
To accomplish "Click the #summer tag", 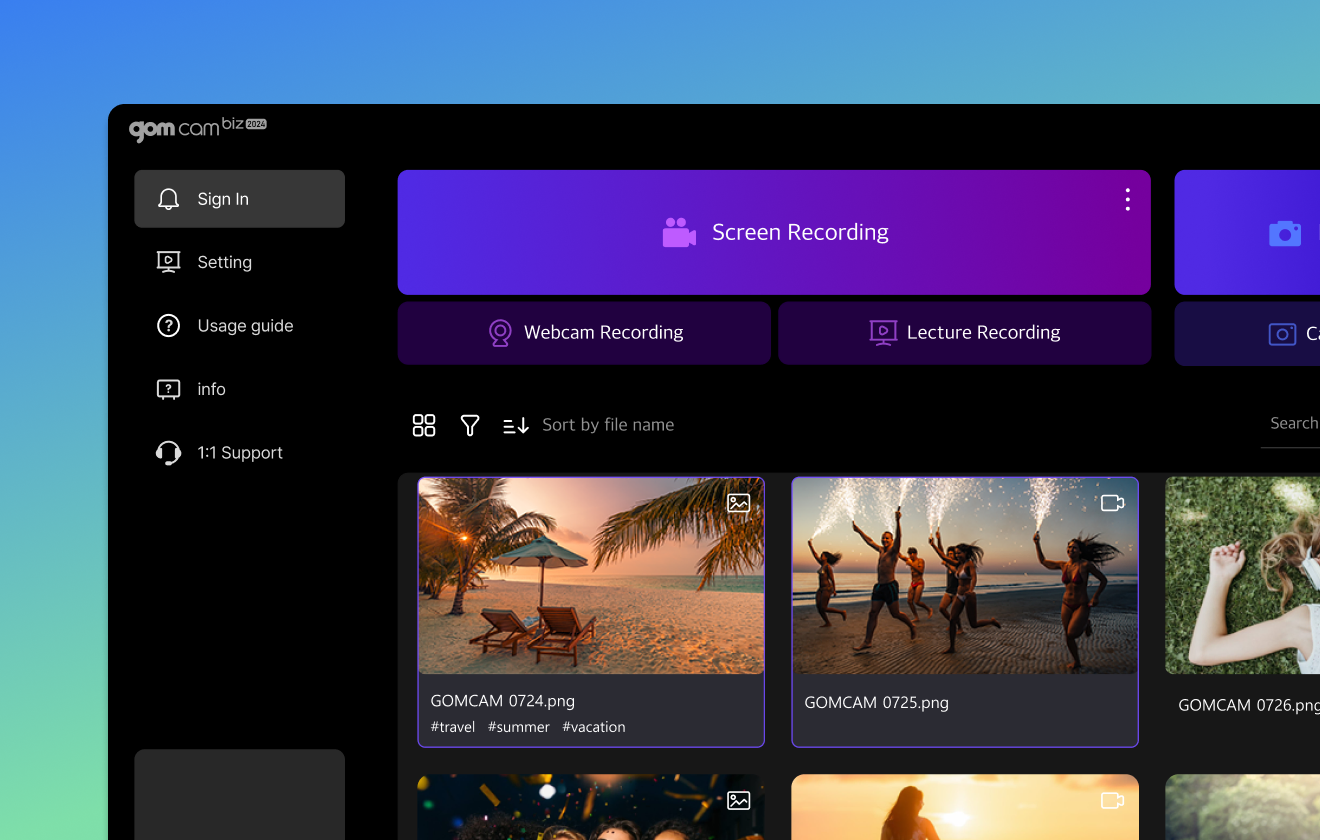I will [518, 727].
